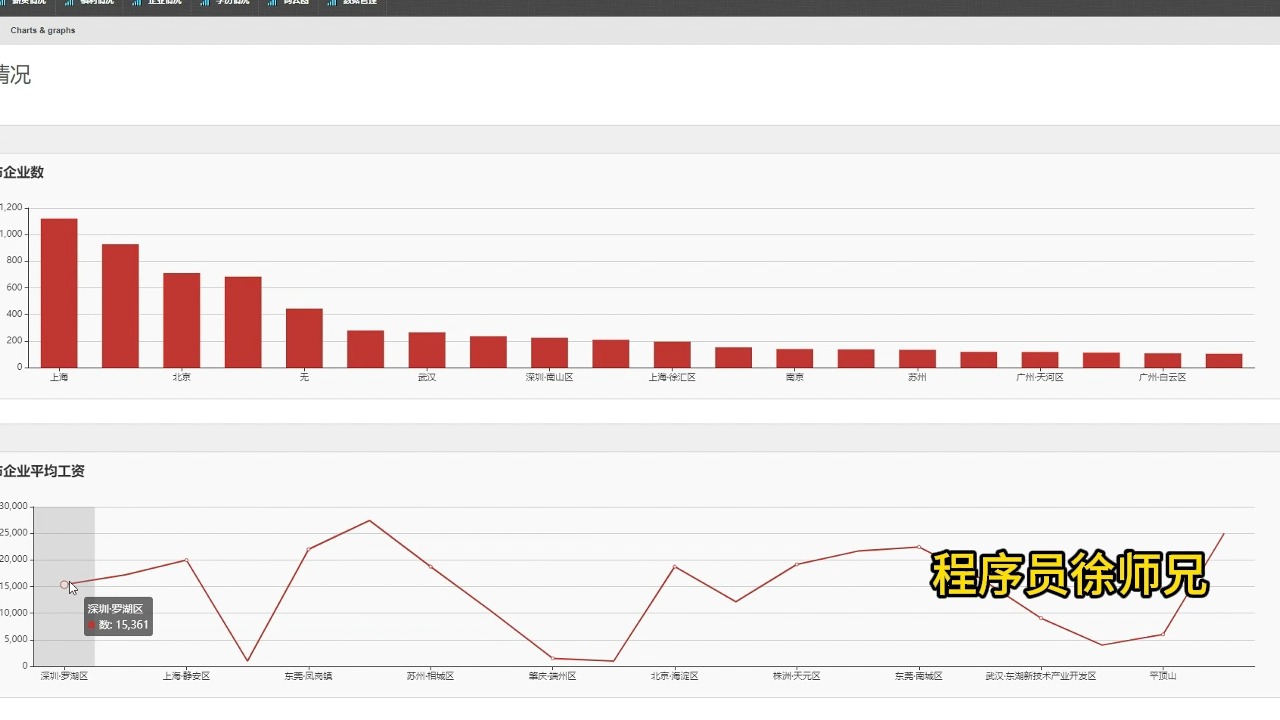Click the 上海·徐汇区 bar
The height and width of the screenshot is (720, 1280).
point(672,355)
